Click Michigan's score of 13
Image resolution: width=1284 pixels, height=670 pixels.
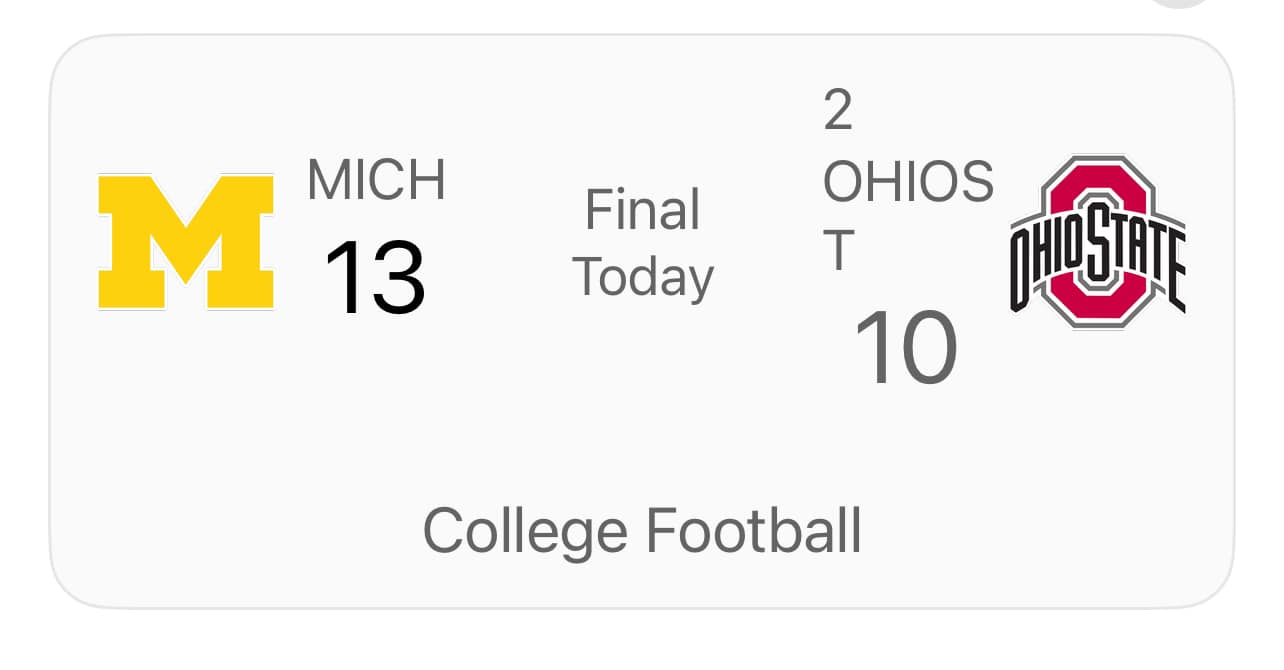coord(375,279)
